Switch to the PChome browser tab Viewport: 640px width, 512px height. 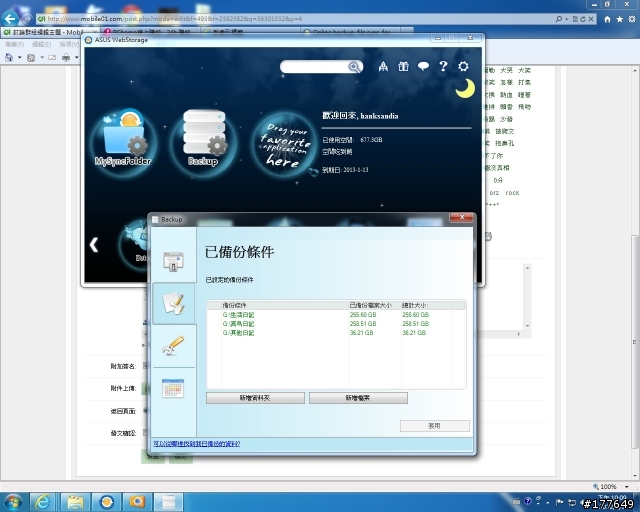pos(150,32)
